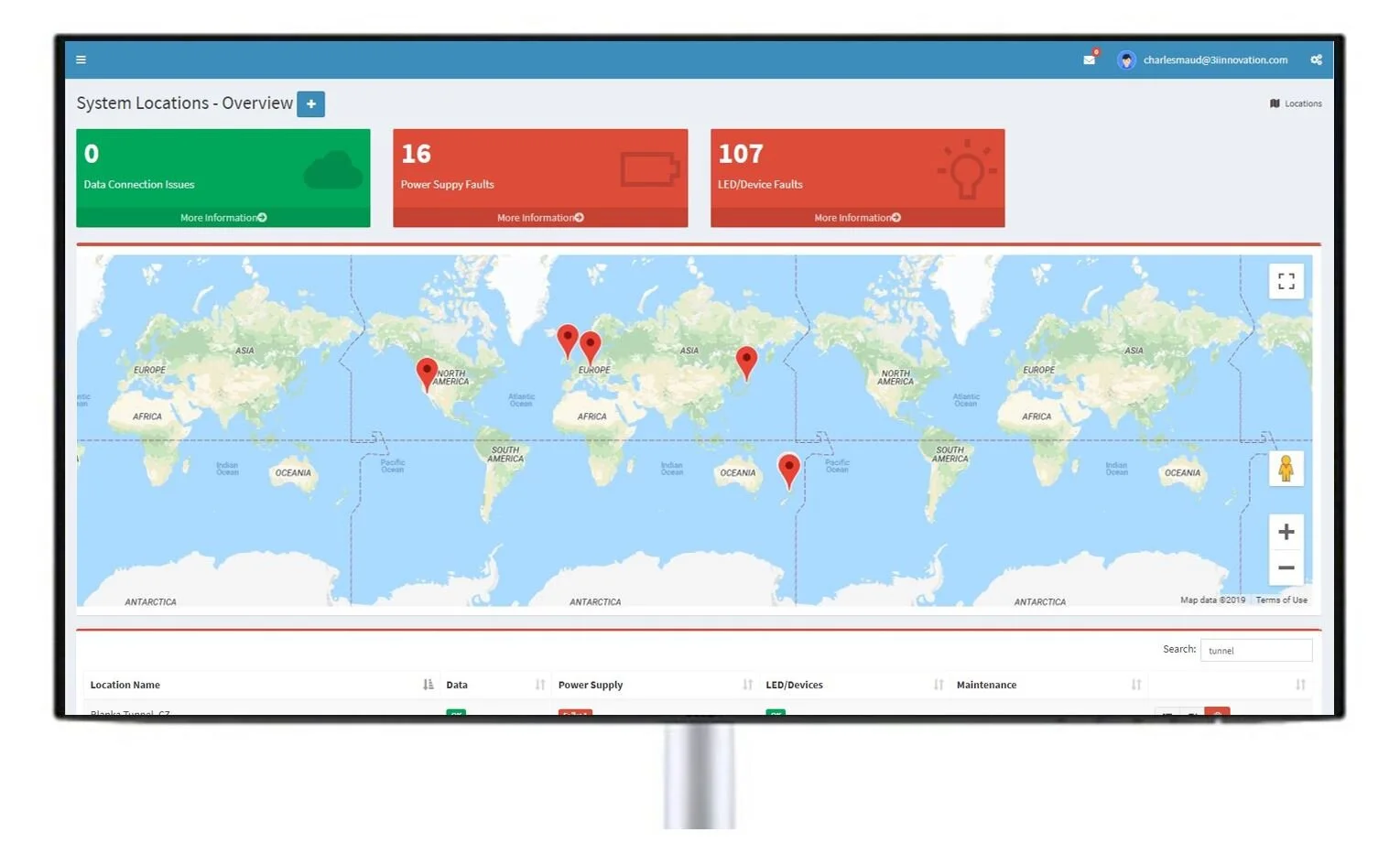
Task: Open the mail notifications envelope
Action: tap(1090, 59)
